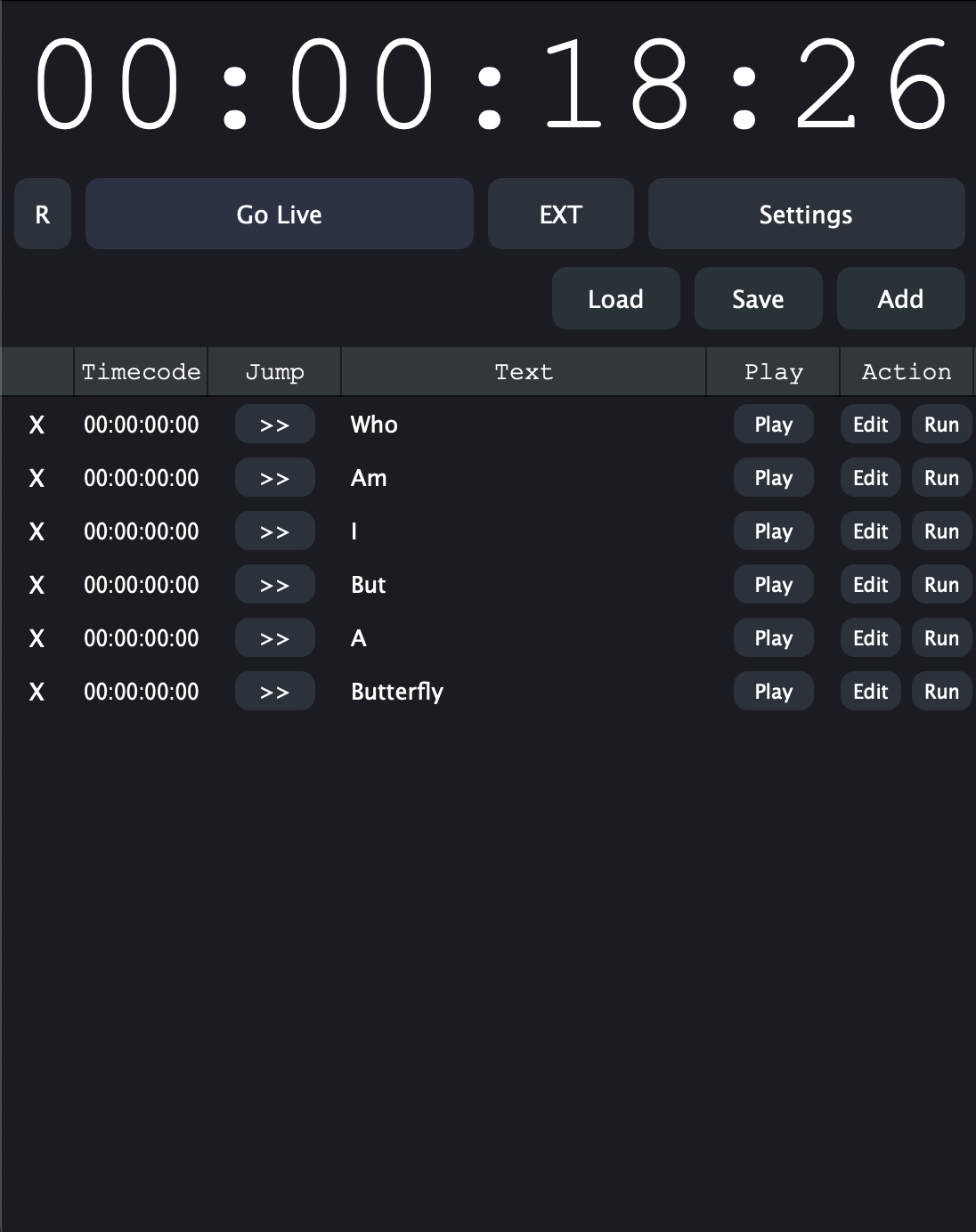
Task: Open the jump selector for the "I" cue
Action: tap(274, 531)
